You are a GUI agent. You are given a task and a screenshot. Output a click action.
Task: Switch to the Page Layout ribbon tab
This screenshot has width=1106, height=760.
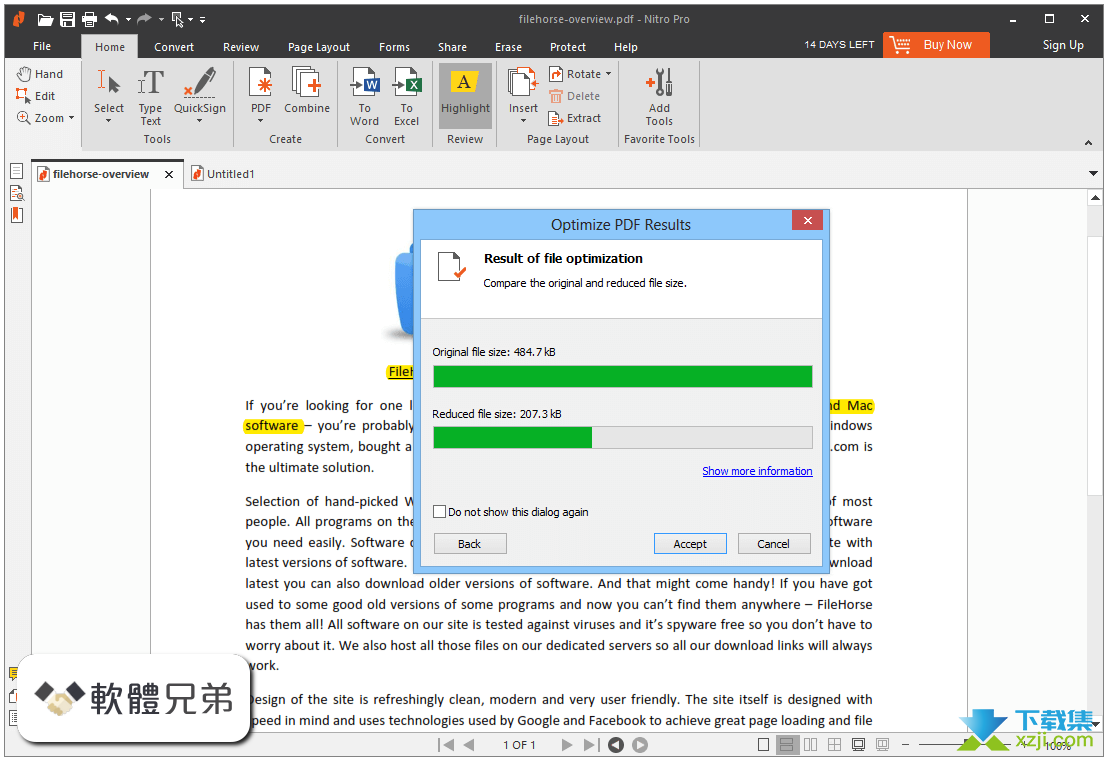(319, 47)
